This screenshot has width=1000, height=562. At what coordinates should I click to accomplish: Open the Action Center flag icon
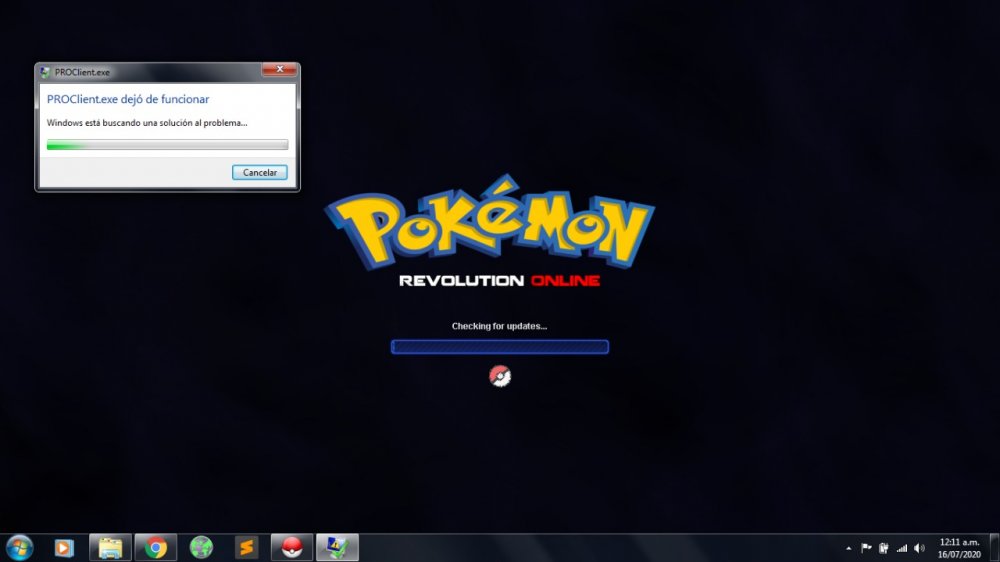[x=866, y=548]
